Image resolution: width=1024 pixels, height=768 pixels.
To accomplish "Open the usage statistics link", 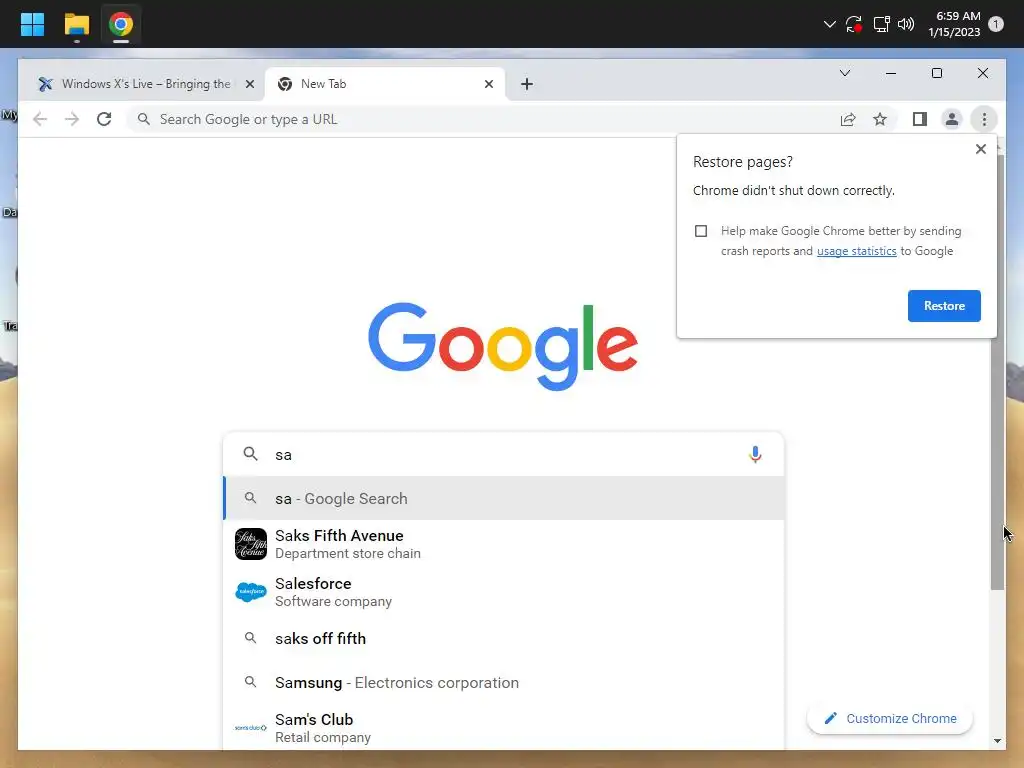I will tap(856, 251).
